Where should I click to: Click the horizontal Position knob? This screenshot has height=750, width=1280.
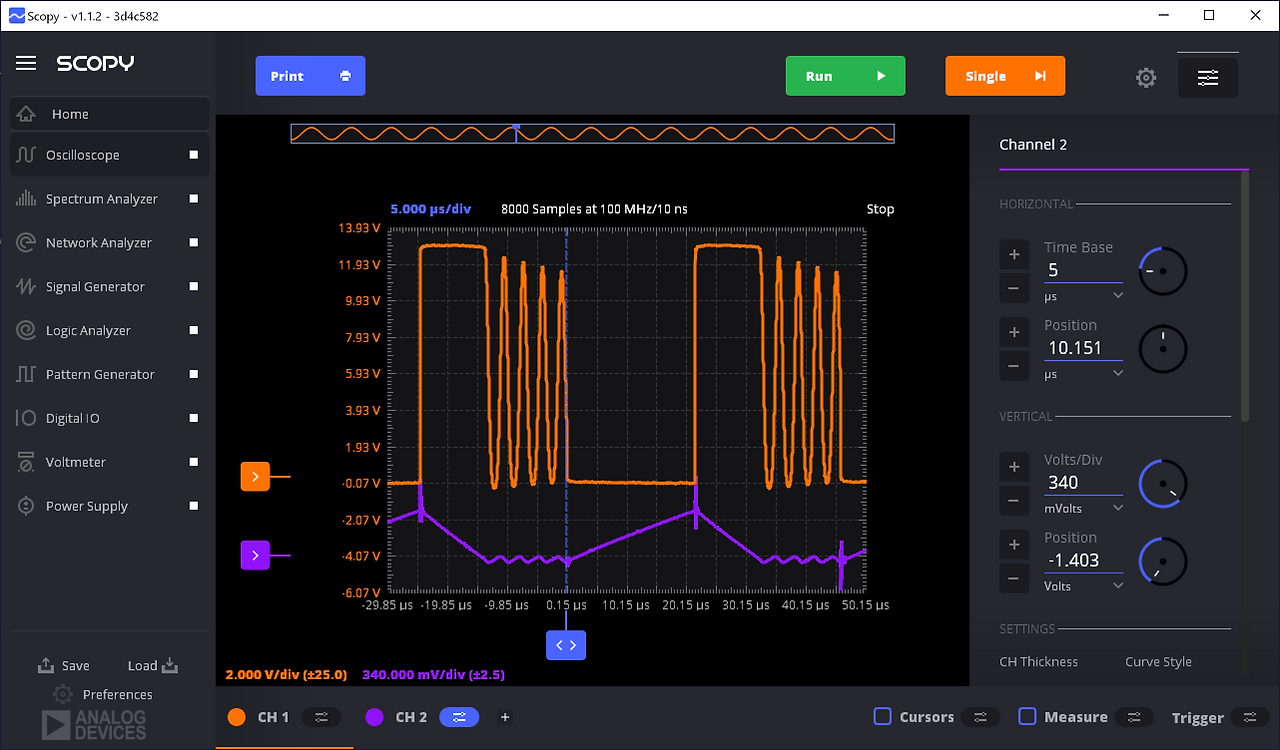pos(1163,349)
